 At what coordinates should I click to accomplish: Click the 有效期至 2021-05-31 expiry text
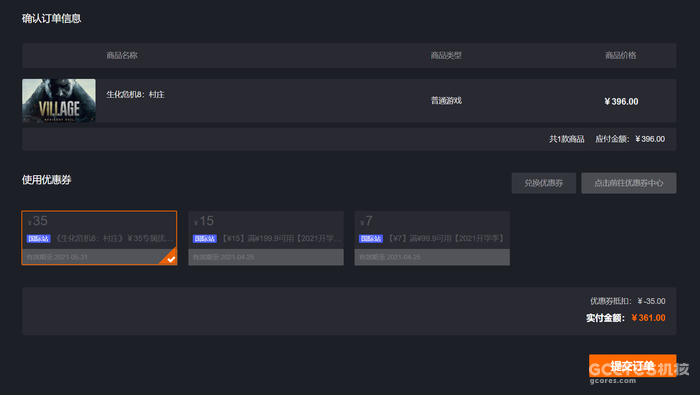(x=57, y=257)
